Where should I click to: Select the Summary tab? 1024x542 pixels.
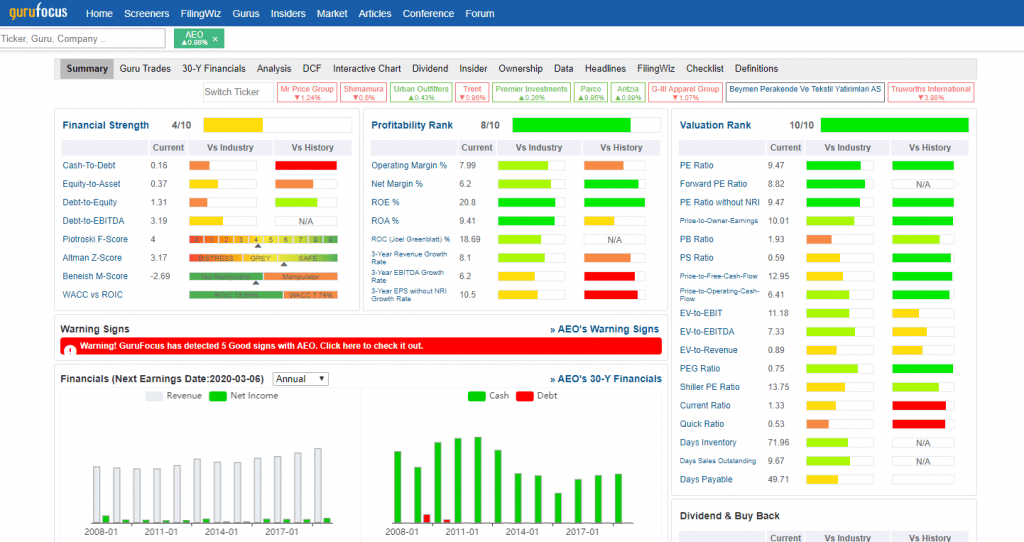[x=87, y=69]
